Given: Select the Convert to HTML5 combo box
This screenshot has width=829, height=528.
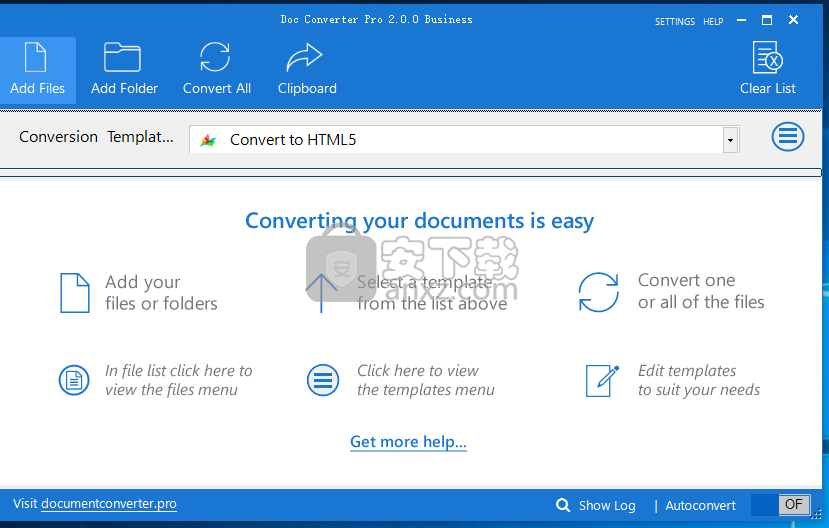Looking at the screenshot, I should [464, 140].
